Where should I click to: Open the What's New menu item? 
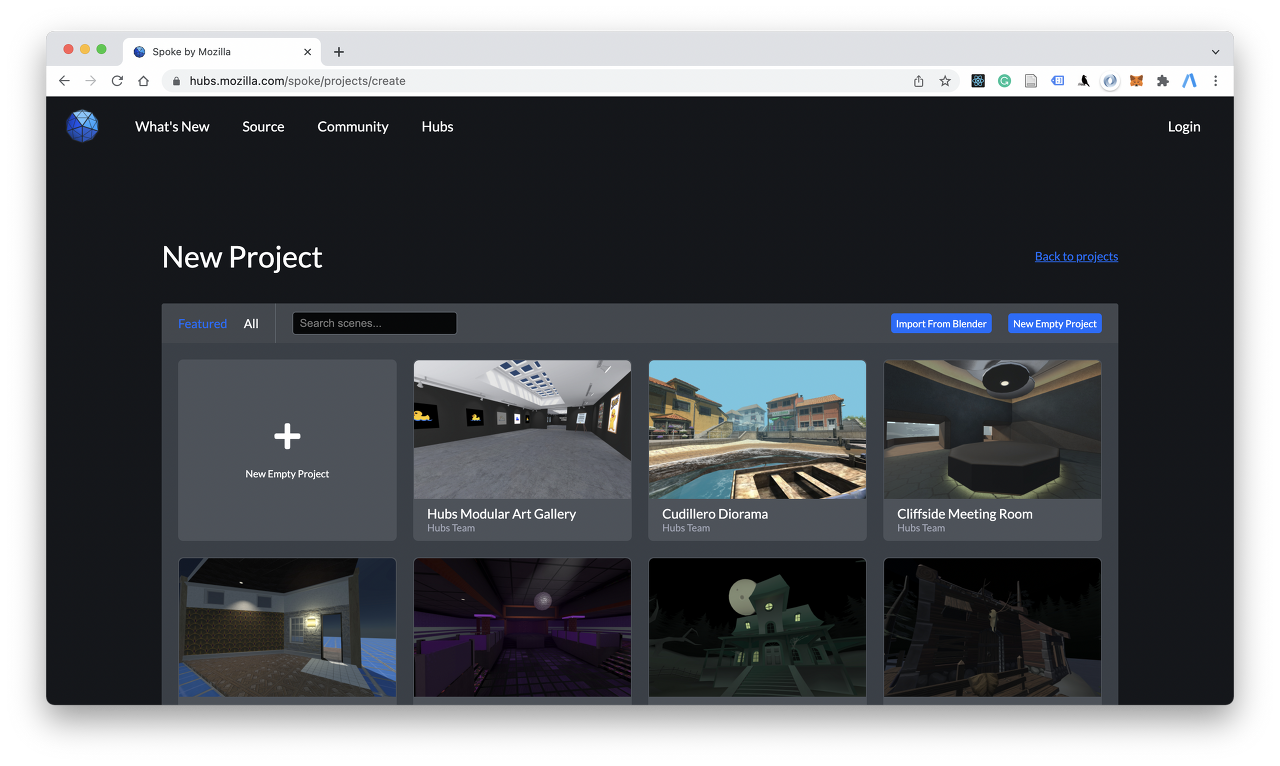pos(172,126)
